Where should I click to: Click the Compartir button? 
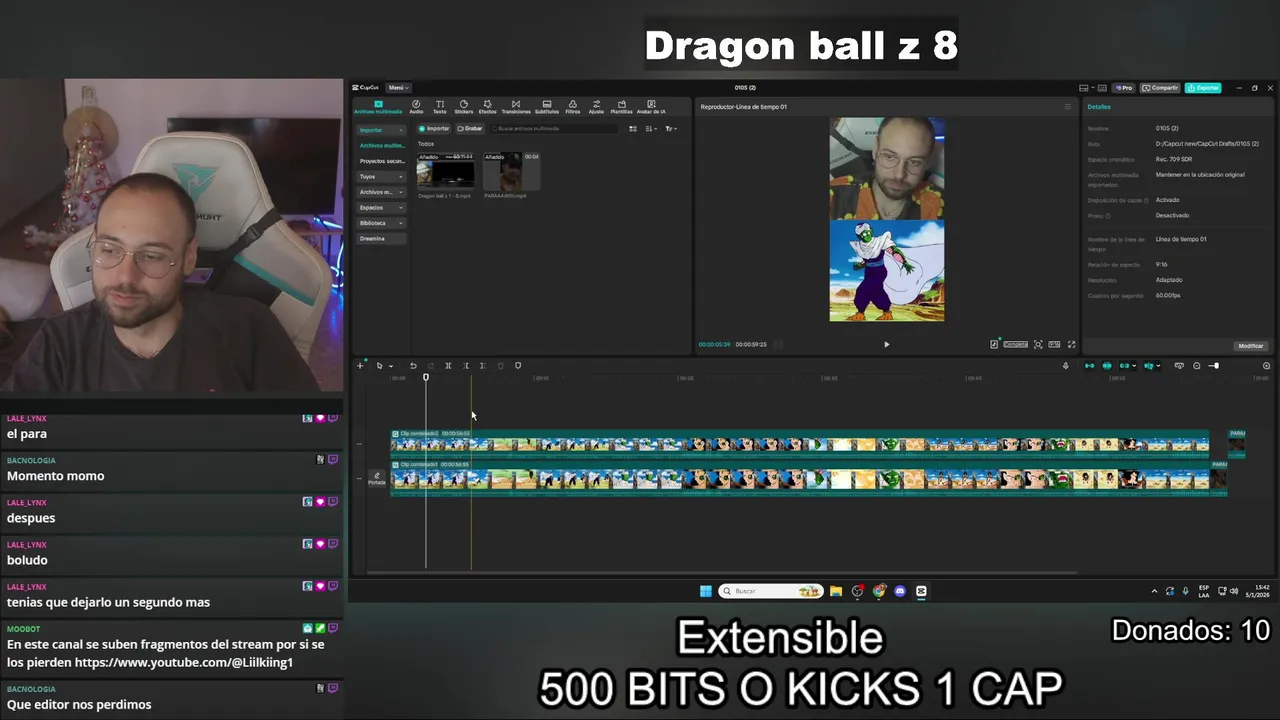[1160, 87]
